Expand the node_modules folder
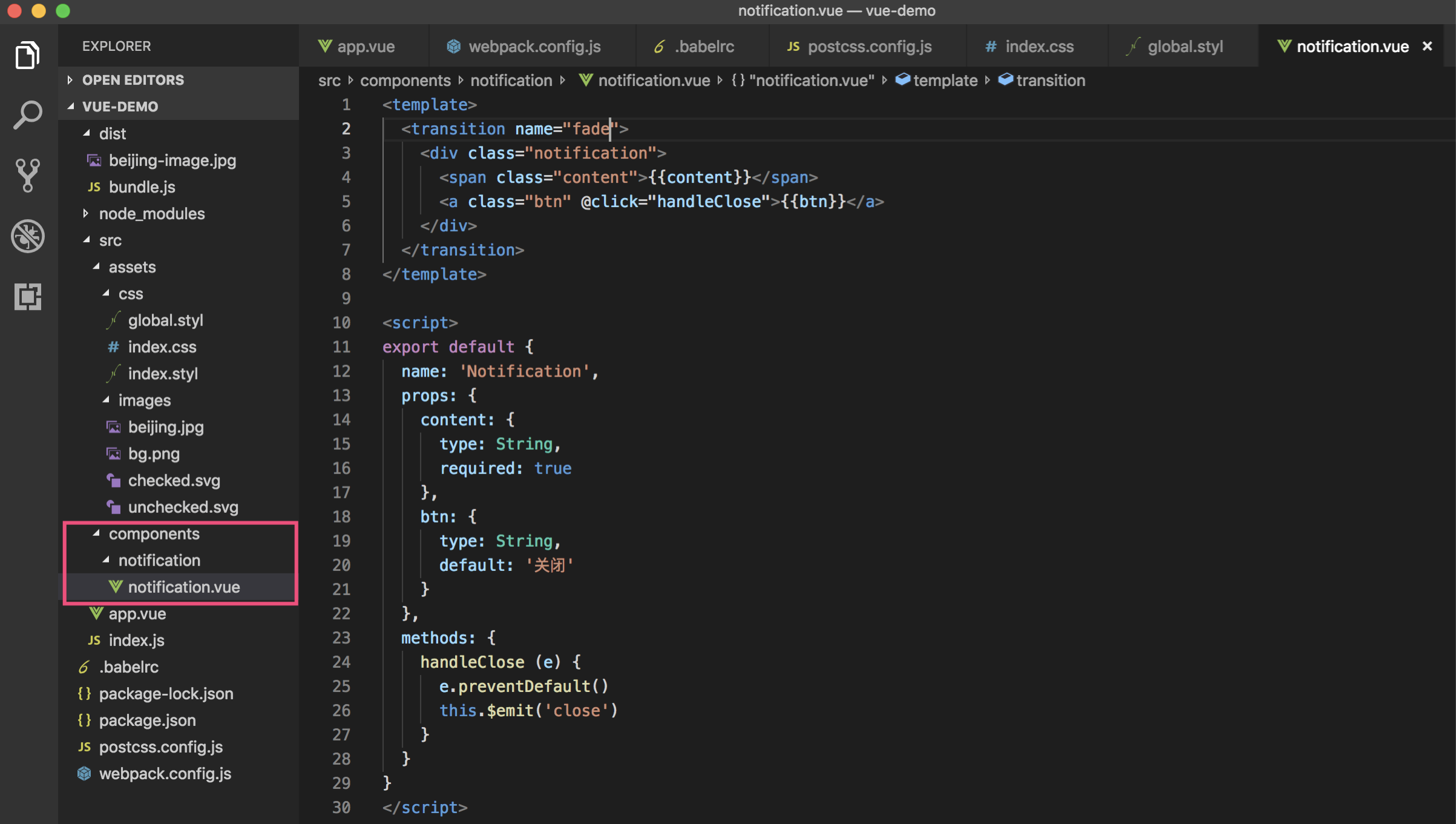Image resolution: width=1456 pixels, height=824 pixels. (x=86, y=213)
